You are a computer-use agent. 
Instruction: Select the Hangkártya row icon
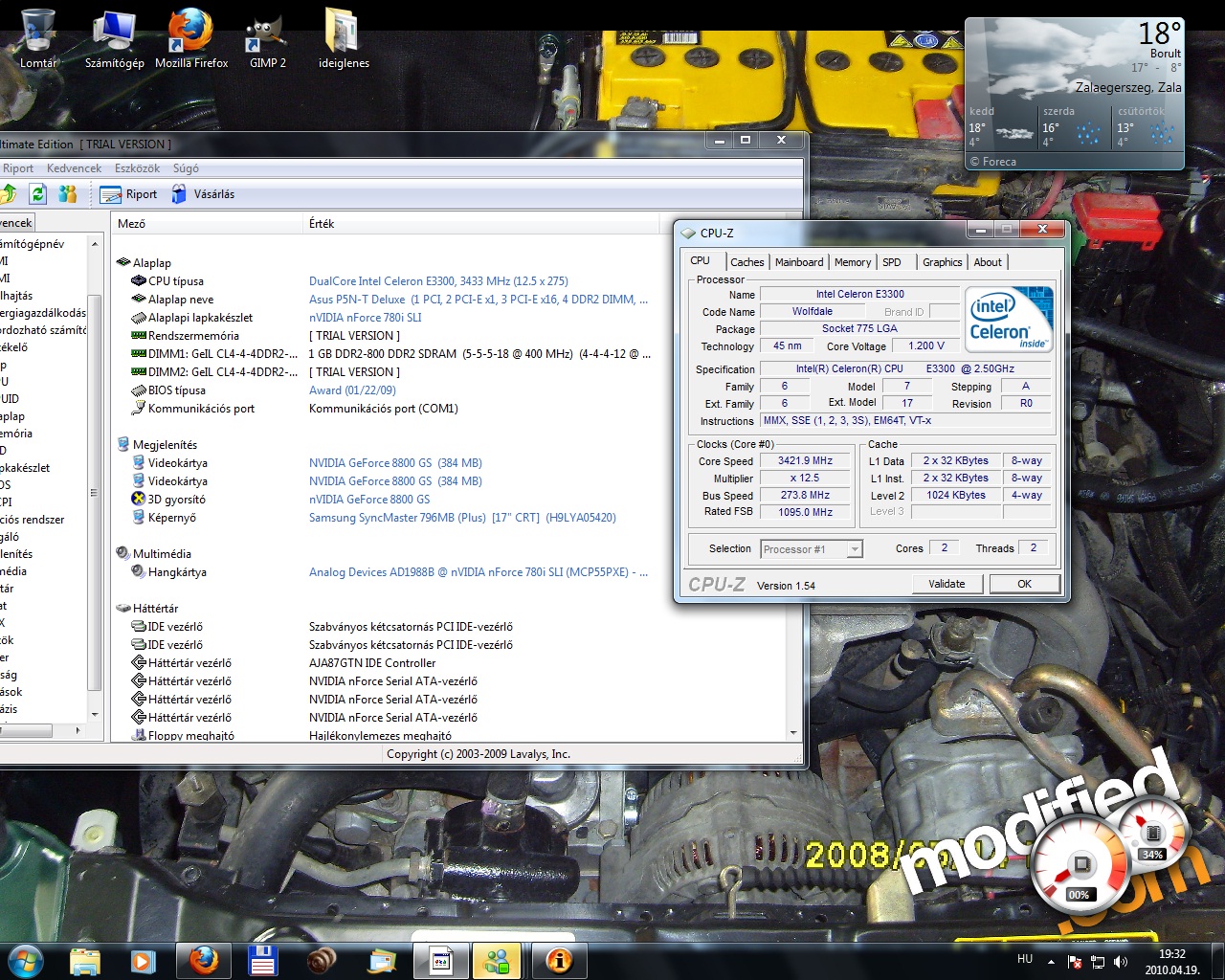(139, 572)
